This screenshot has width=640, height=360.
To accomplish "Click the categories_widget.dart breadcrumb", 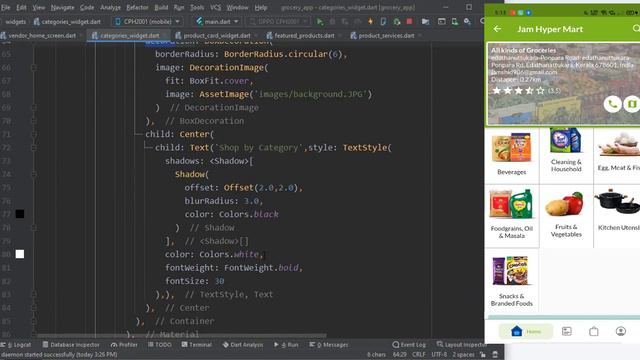I will [67, 21].
